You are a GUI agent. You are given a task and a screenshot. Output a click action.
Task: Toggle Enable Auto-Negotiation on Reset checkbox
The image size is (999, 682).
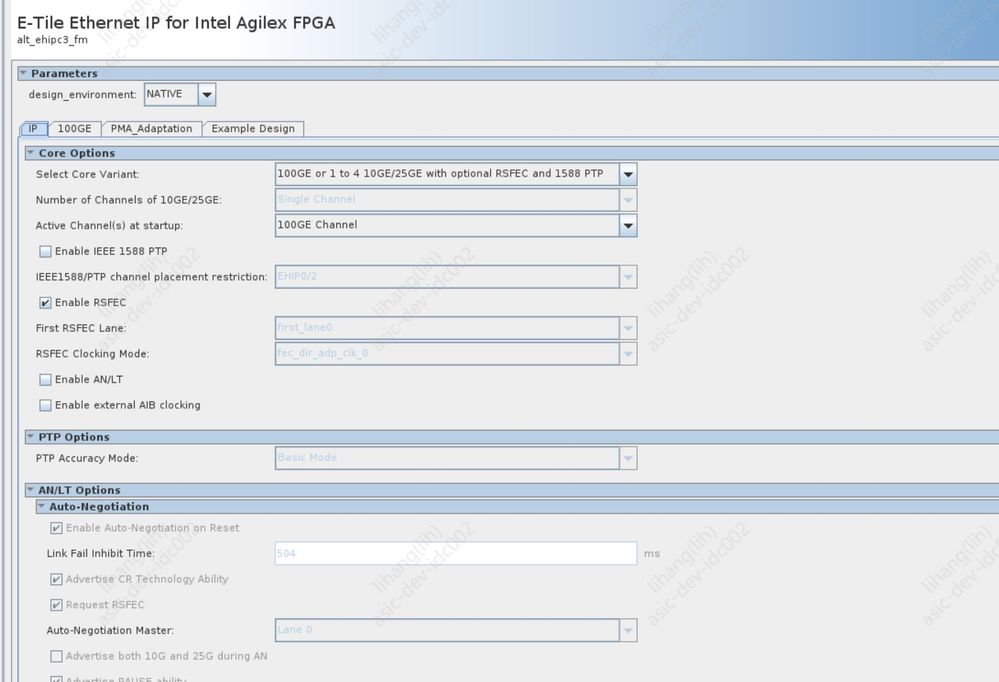point(56,528)
